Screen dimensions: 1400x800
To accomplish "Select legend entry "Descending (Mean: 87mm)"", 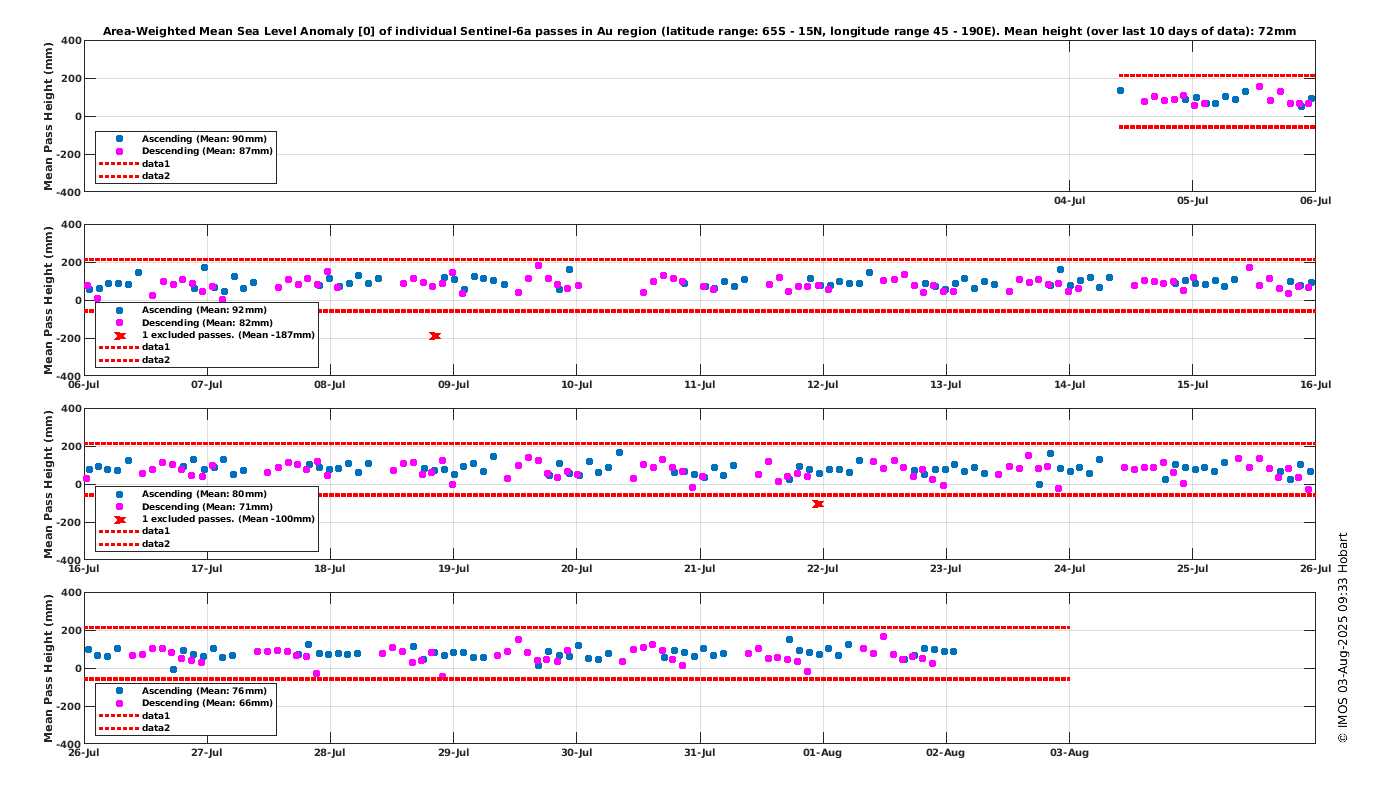I will (186, 151).
